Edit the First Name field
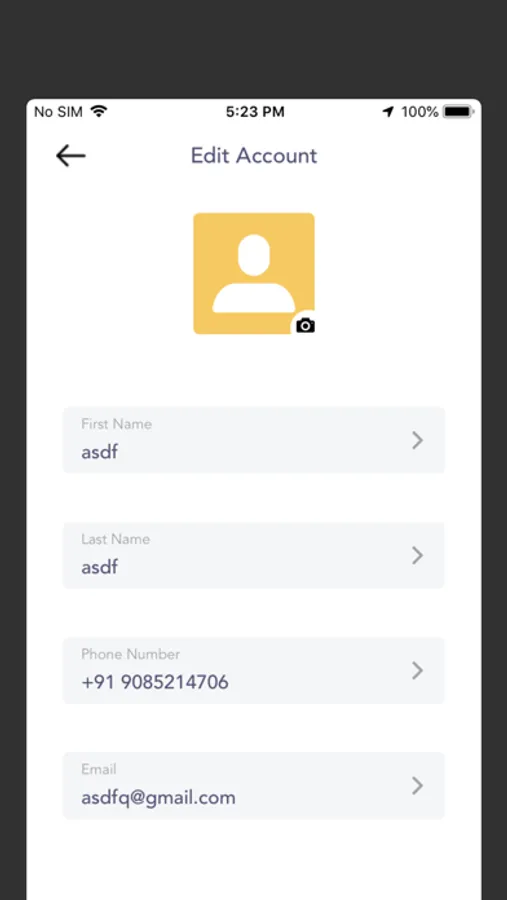 point(254,440)
